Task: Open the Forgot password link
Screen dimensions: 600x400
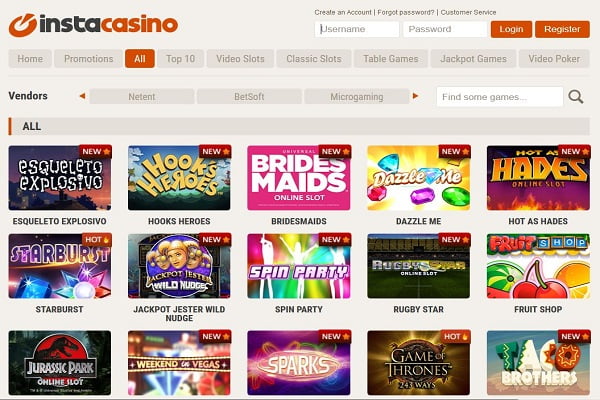Action: coord(406,12)
